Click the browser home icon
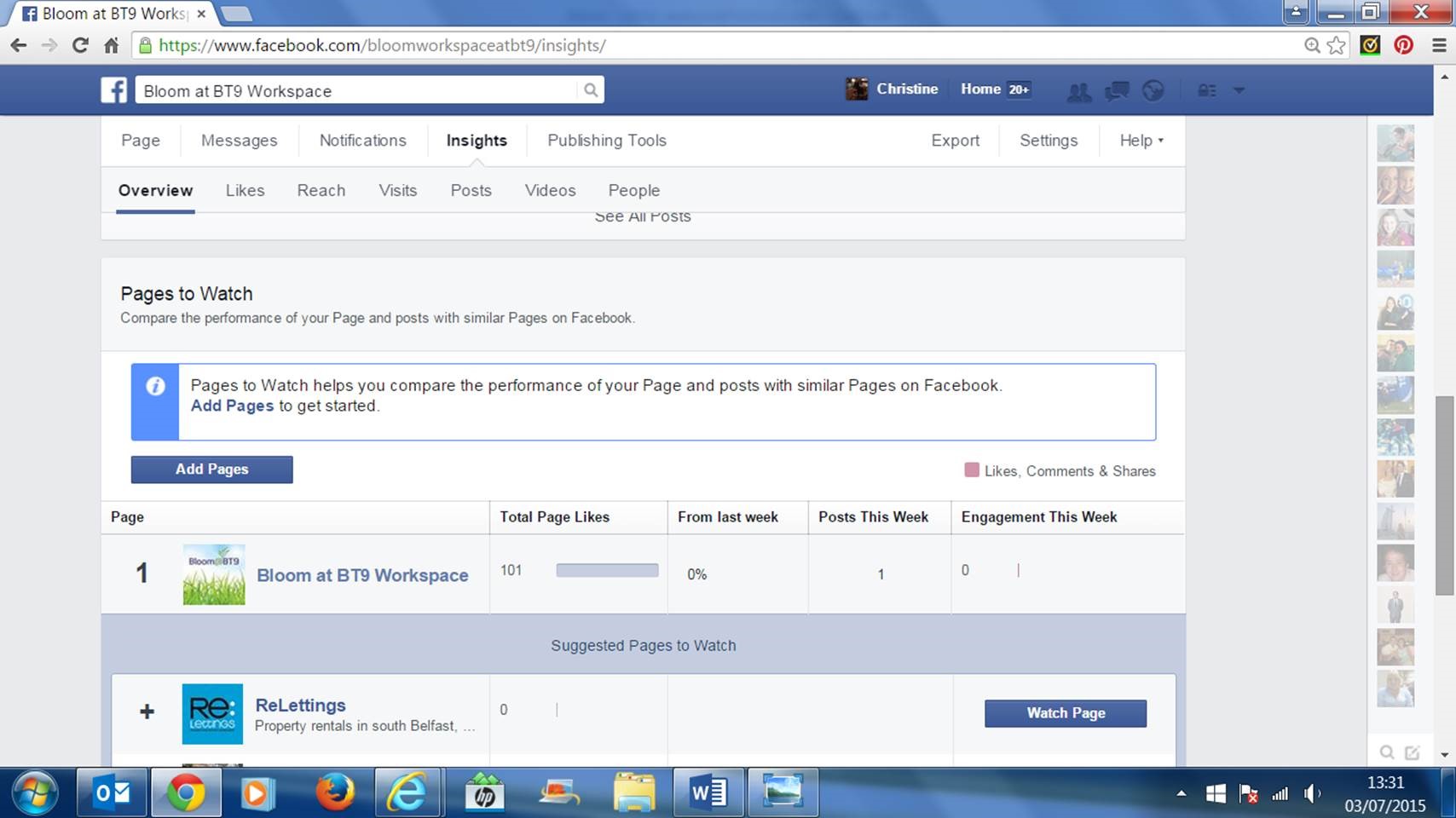Image resolution: width=1456 pixels, height=818 pixels. click(111, 45)
